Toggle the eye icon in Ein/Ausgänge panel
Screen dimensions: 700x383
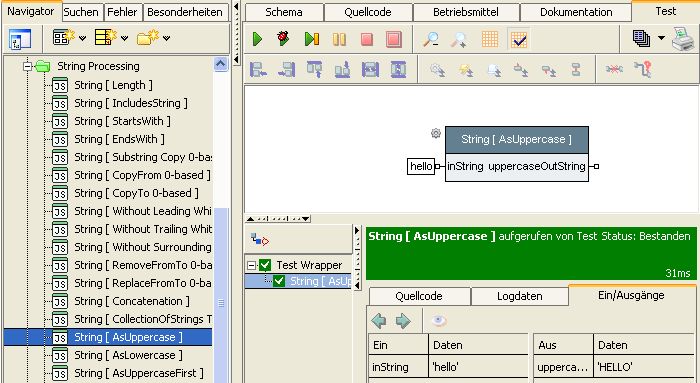439,321
